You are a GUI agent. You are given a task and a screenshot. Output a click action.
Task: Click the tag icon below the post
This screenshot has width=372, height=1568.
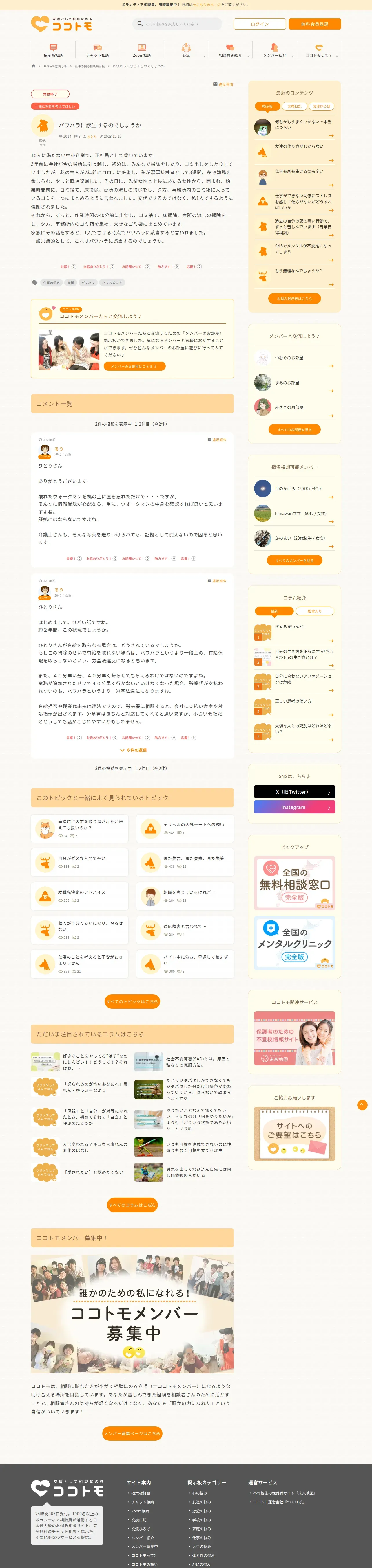click(x=34, y=282)
